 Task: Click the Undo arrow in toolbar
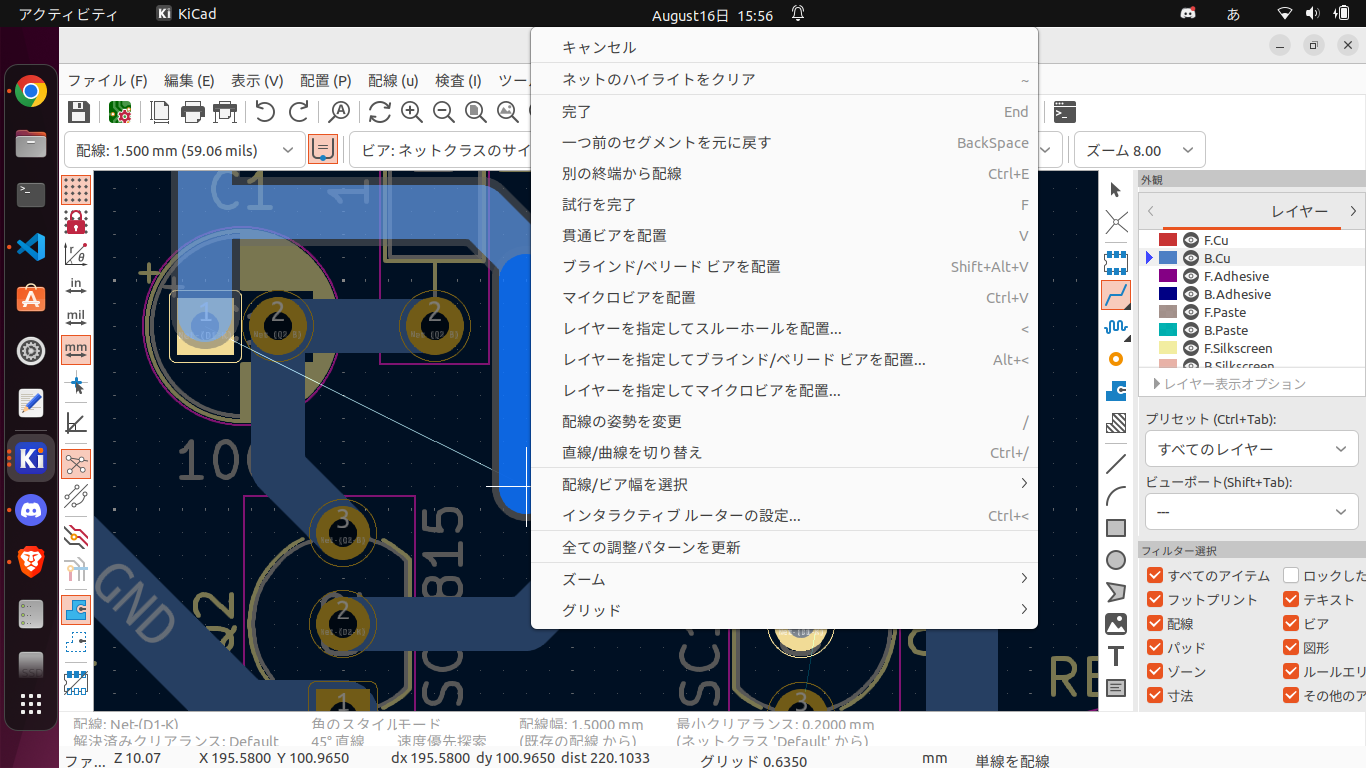pos(265,112)
